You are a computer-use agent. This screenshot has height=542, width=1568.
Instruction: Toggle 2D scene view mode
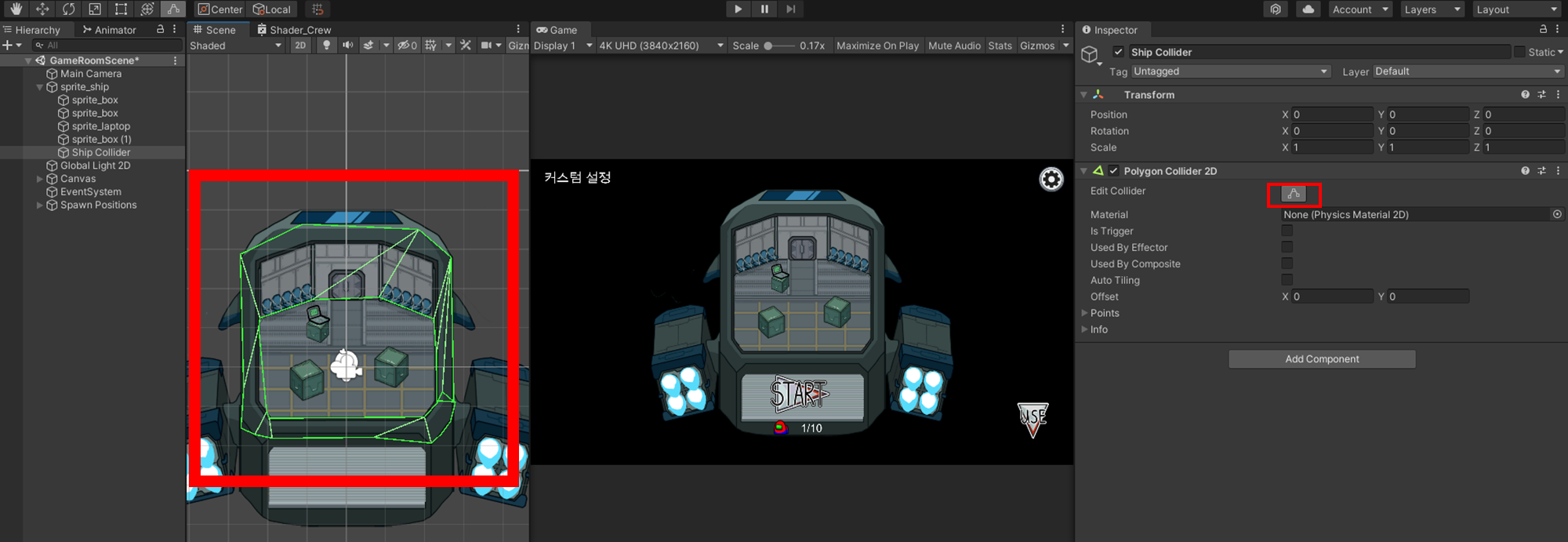pyautogui.click(x=300, y=45)
